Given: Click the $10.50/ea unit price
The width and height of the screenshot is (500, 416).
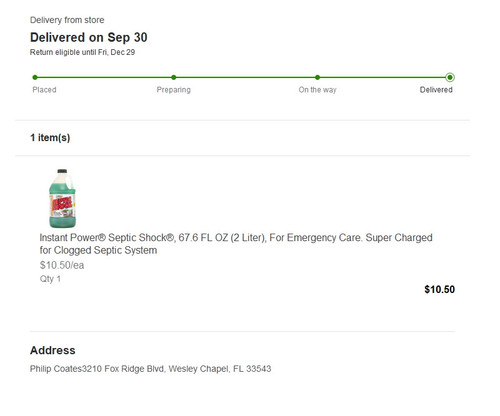Looking at the screenshot, I should (x=62, y=265).
